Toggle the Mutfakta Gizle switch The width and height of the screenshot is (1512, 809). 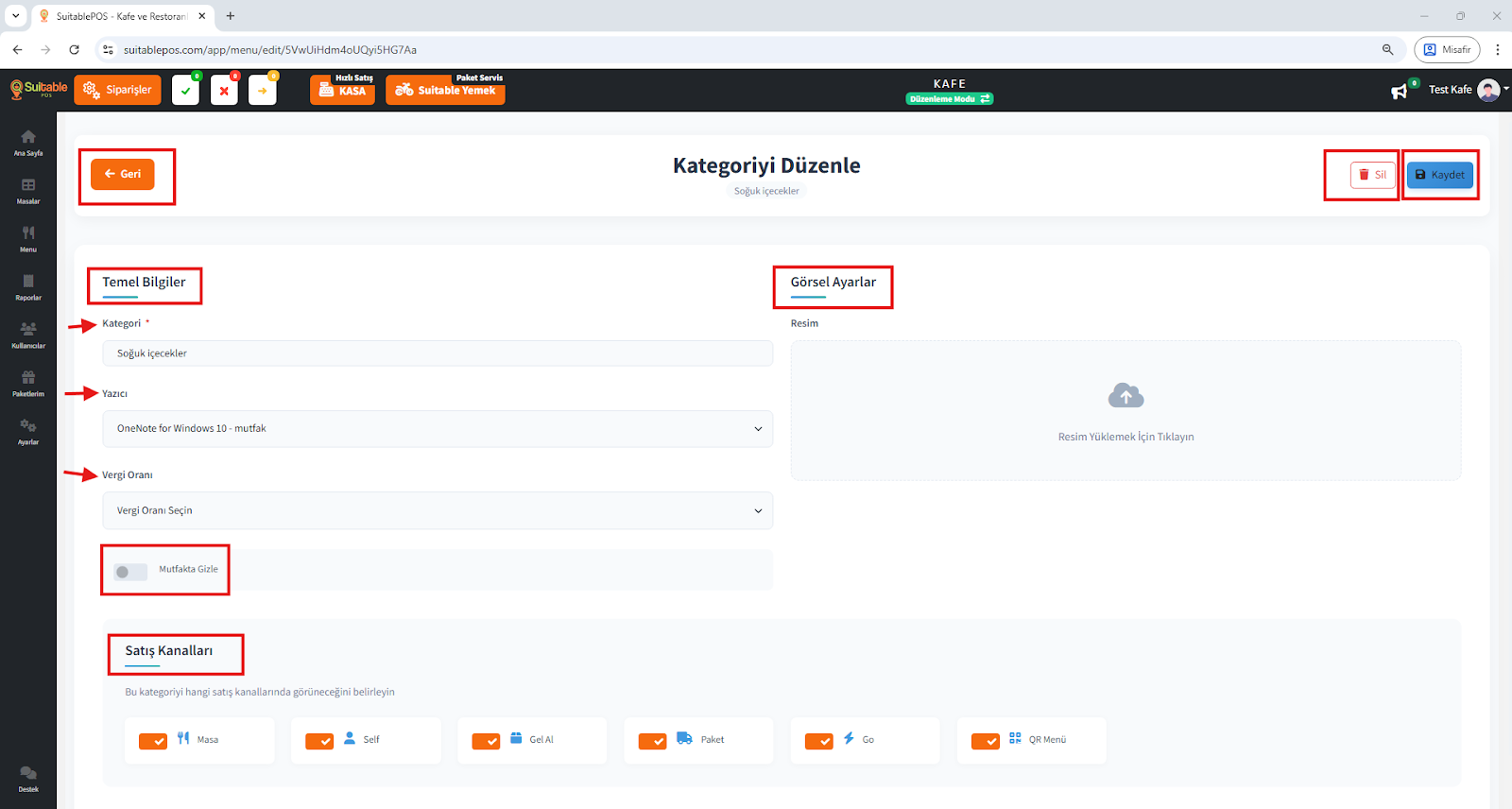pyautogui.click(x=130, y=572)
